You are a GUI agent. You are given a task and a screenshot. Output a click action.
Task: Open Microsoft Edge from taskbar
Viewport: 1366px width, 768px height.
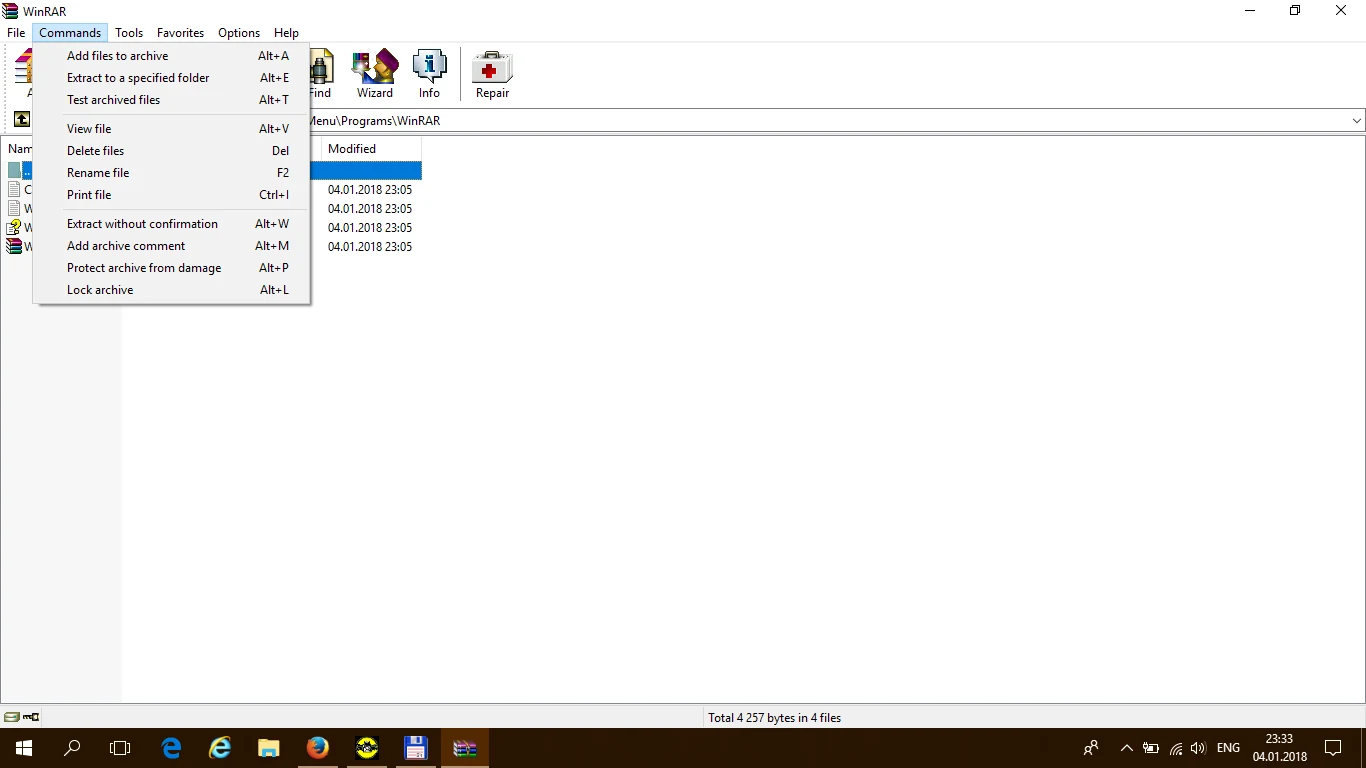click(171, 748)
